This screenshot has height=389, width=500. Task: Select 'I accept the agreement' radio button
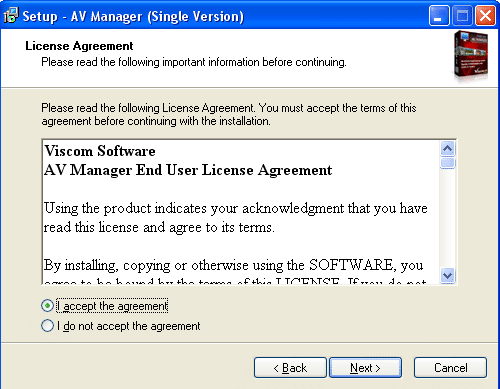point(47,305)
